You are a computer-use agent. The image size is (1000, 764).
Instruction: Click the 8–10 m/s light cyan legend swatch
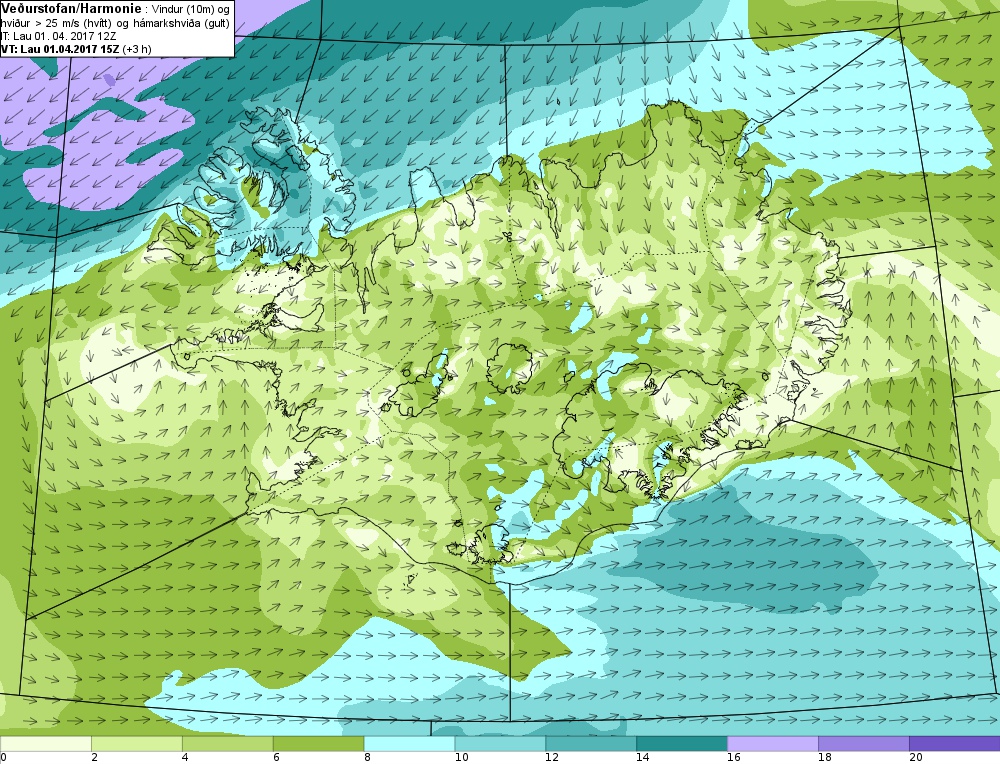point(409,744)
